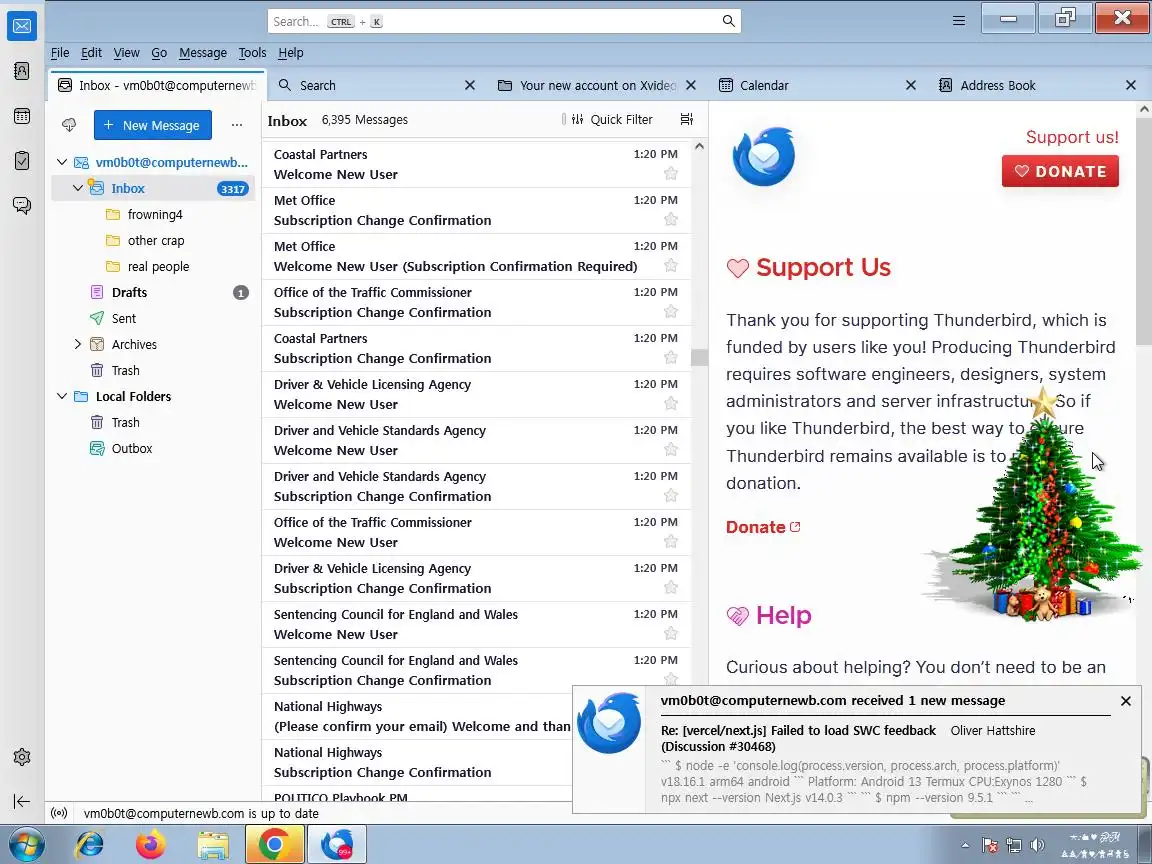1152x864 pixels.
Task: Open the Message menu
Action: point(203,53)
